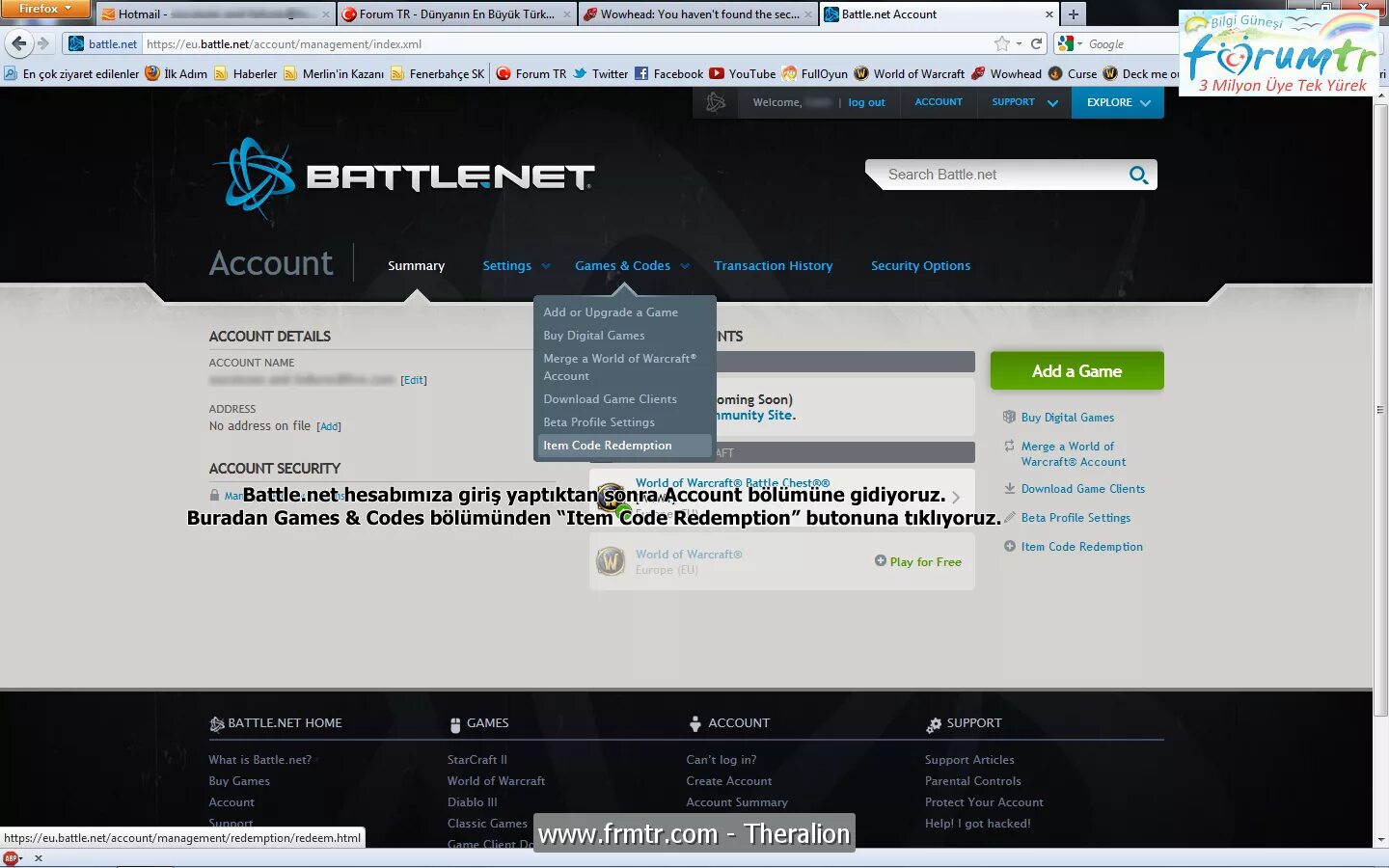1389x868 pixels.
Task: Close the Forum TR tab
Action: (x=567, y=14)
